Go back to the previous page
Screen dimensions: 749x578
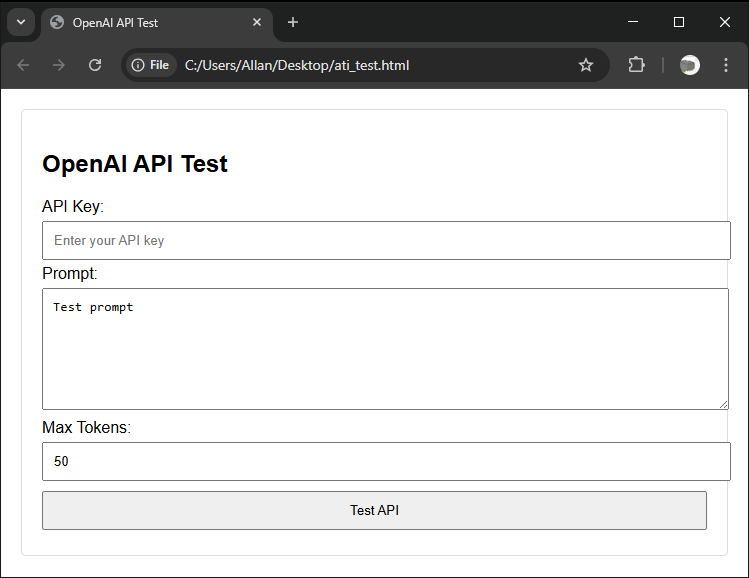tap(23, 65)
